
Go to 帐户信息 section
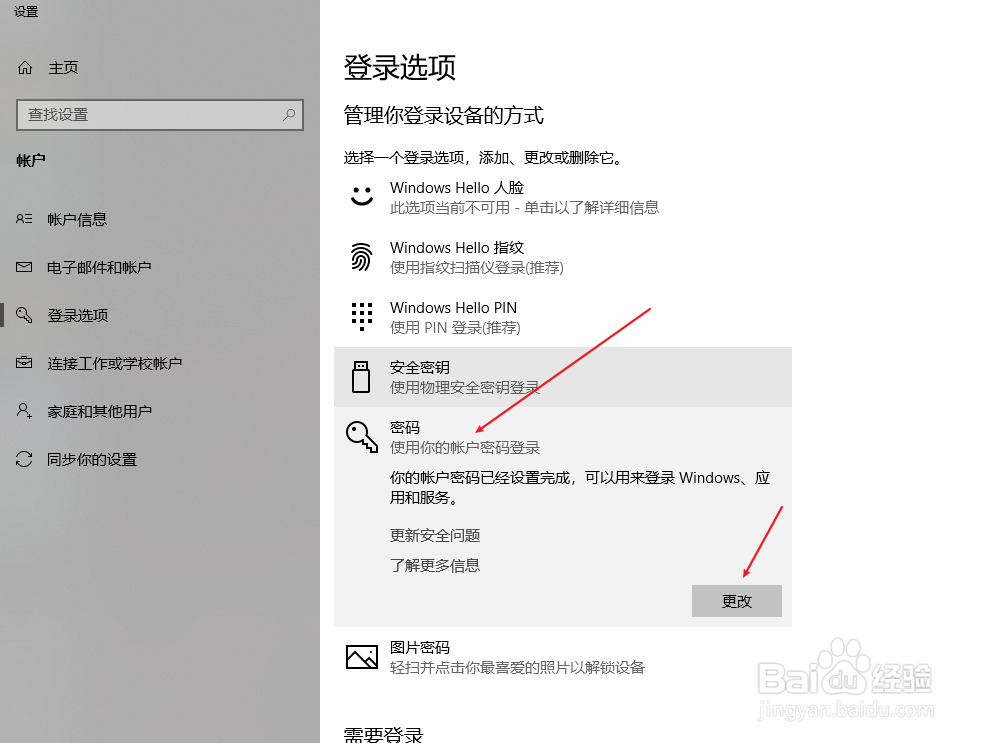77,219
